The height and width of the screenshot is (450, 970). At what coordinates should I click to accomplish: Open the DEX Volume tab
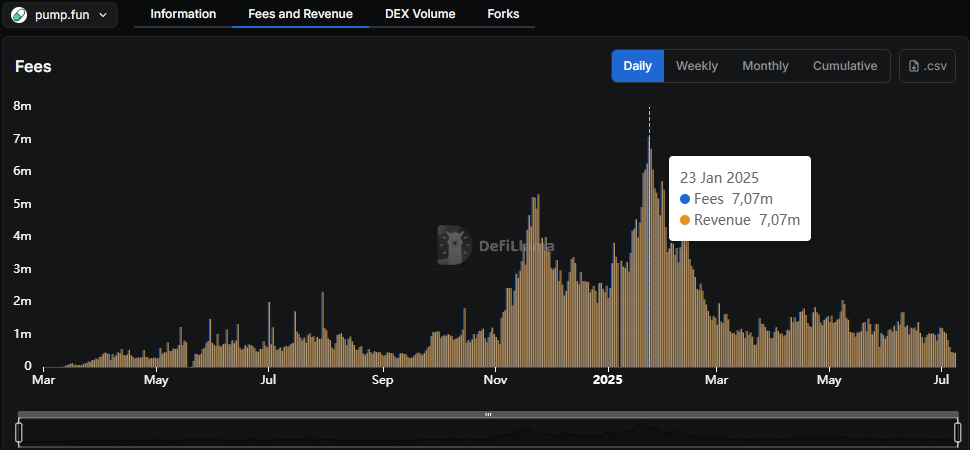pos(420,14)
